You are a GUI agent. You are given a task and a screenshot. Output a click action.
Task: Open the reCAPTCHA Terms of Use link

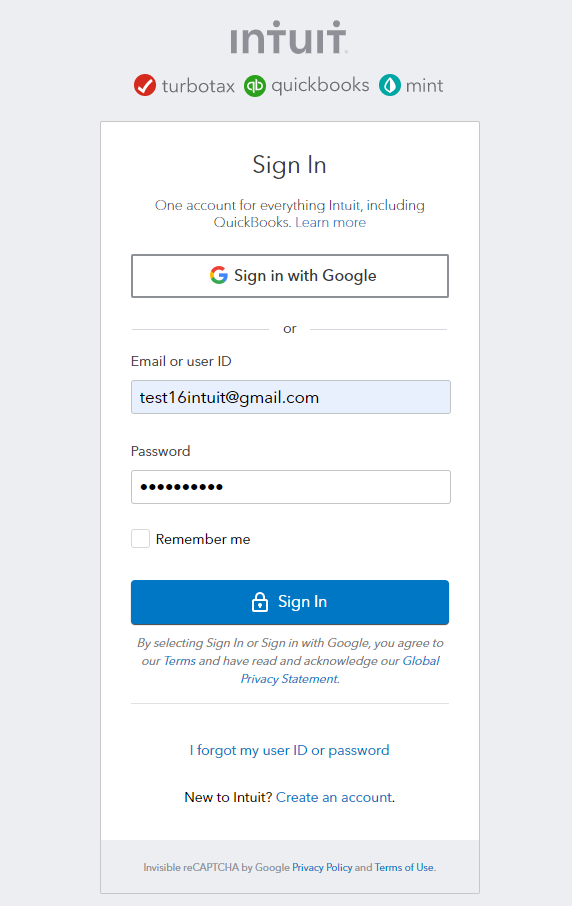coord(404,867)
